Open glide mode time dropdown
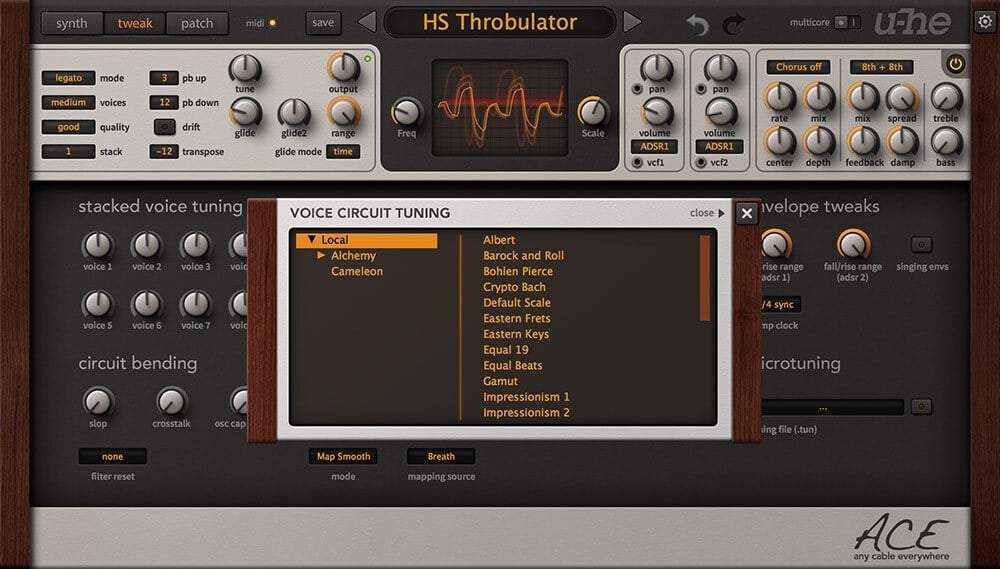1000x569 pixels. point(342,152)
